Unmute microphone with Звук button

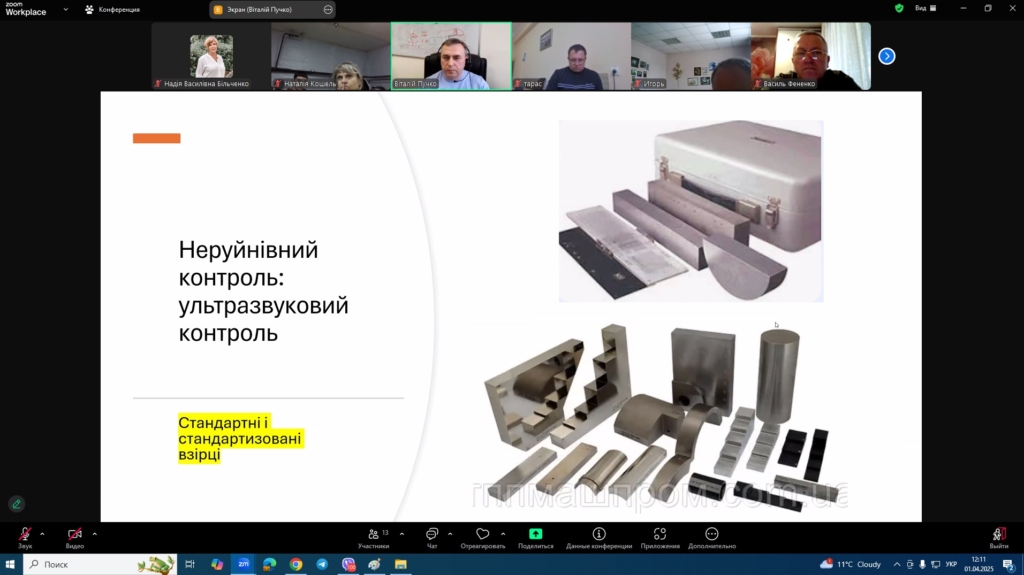(24, 537)
